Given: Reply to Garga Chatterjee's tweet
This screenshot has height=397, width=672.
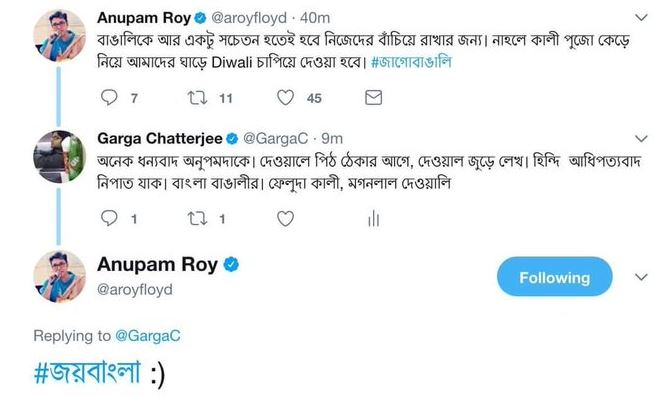Looking at the screenshot, I should click(109, 218).
